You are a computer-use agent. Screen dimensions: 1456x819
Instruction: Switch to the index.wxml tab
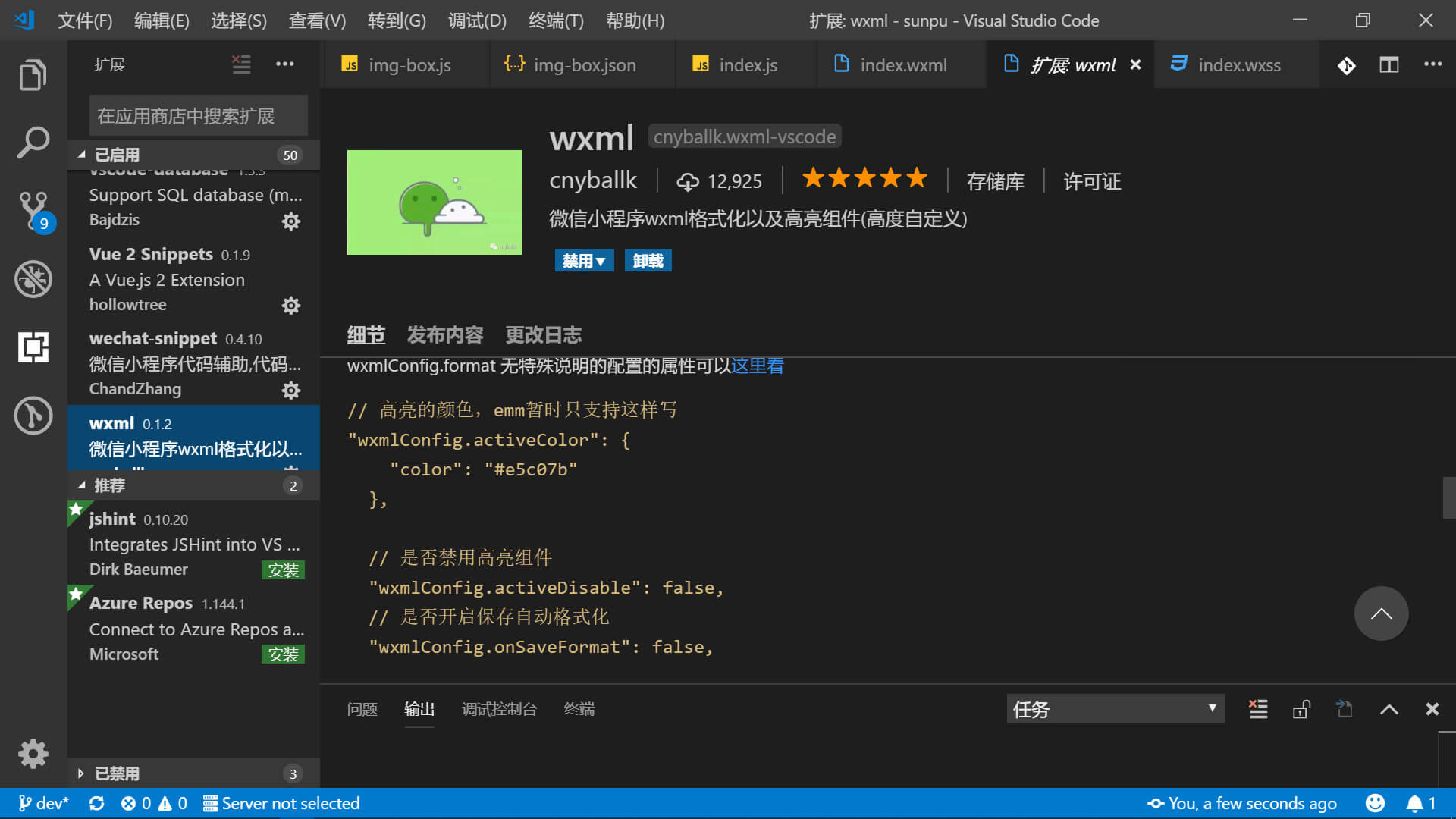902,65
